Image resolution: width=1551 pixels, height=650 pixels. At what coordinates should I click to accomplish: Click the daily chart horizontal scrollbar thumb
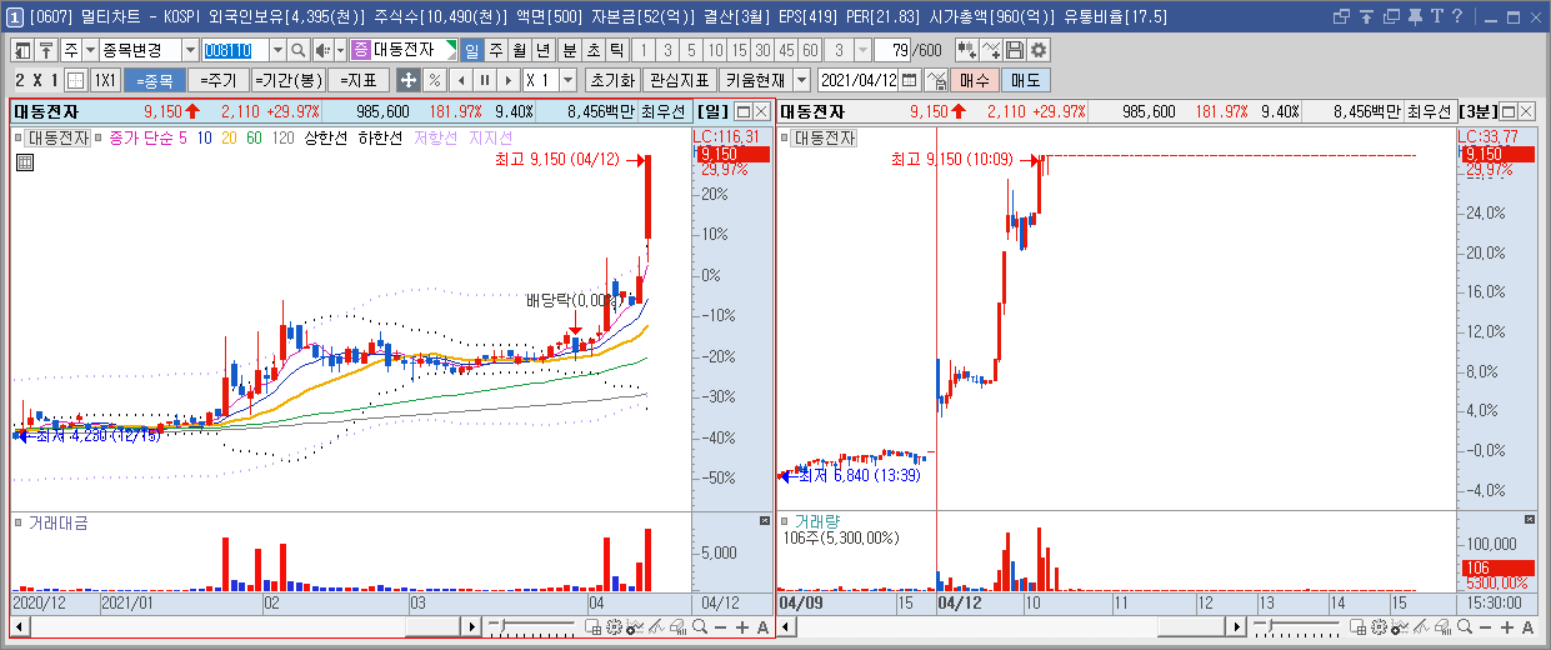[431, 627]
